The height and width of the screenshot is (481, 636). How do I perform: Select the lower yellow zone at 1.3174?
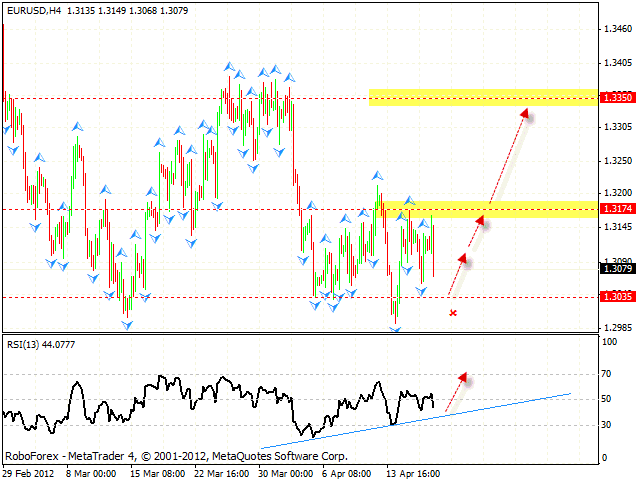coord(486,209)
